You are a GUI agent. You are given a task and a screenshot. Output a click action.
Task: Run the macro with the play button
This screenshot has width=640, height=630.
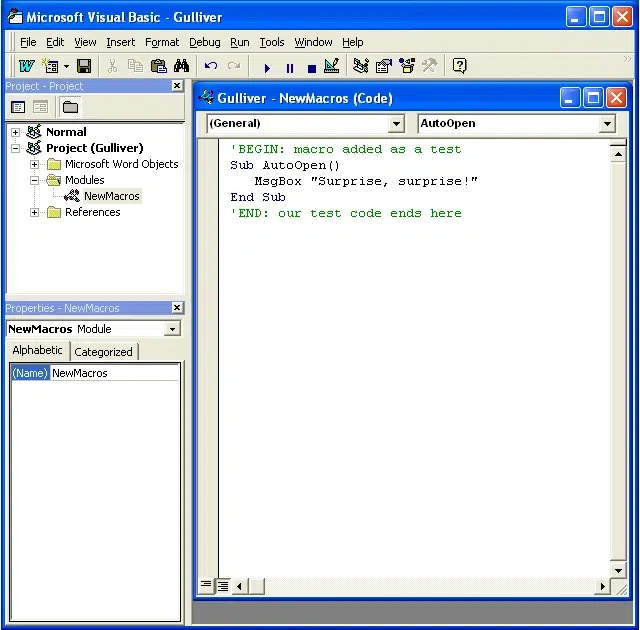point(267,68)
